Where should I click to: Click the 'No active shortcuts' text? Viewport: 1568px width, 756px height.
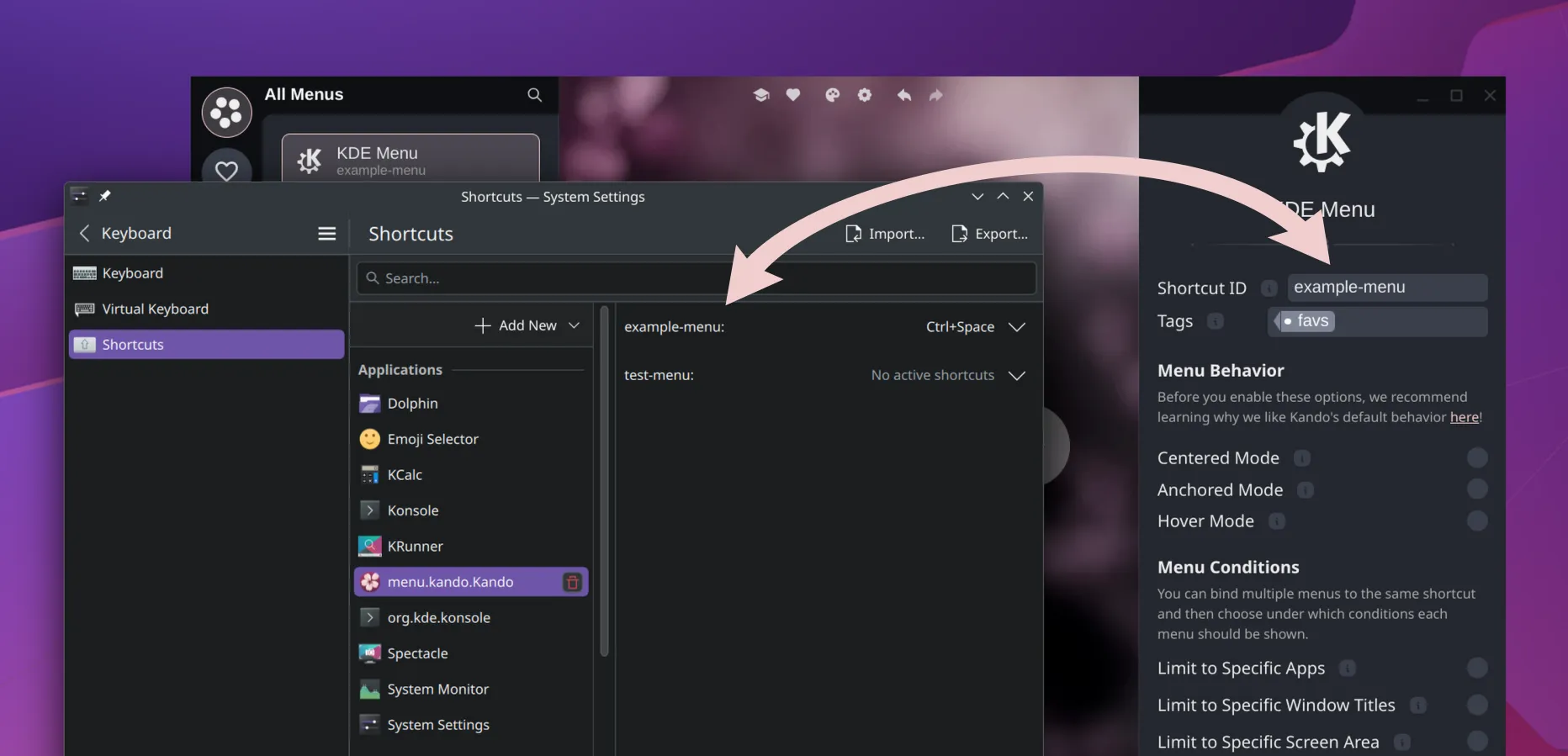[x=932, y=375]
